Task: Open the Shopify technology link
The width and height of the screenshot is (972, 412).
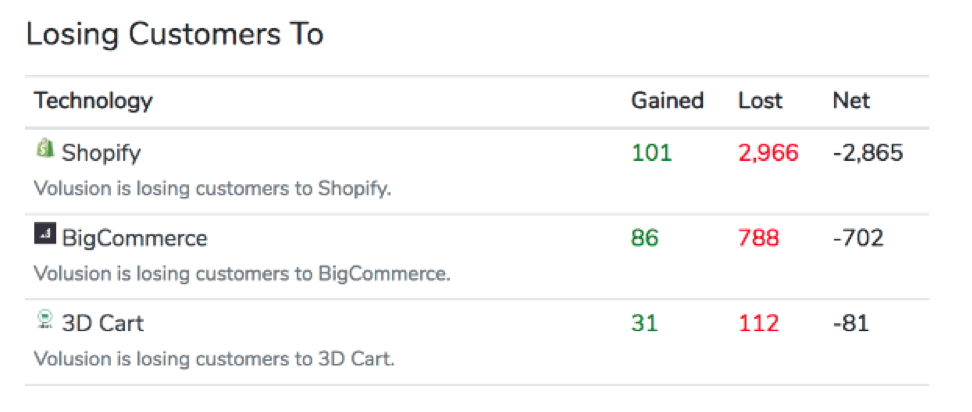Action: (x=101, y=152)
